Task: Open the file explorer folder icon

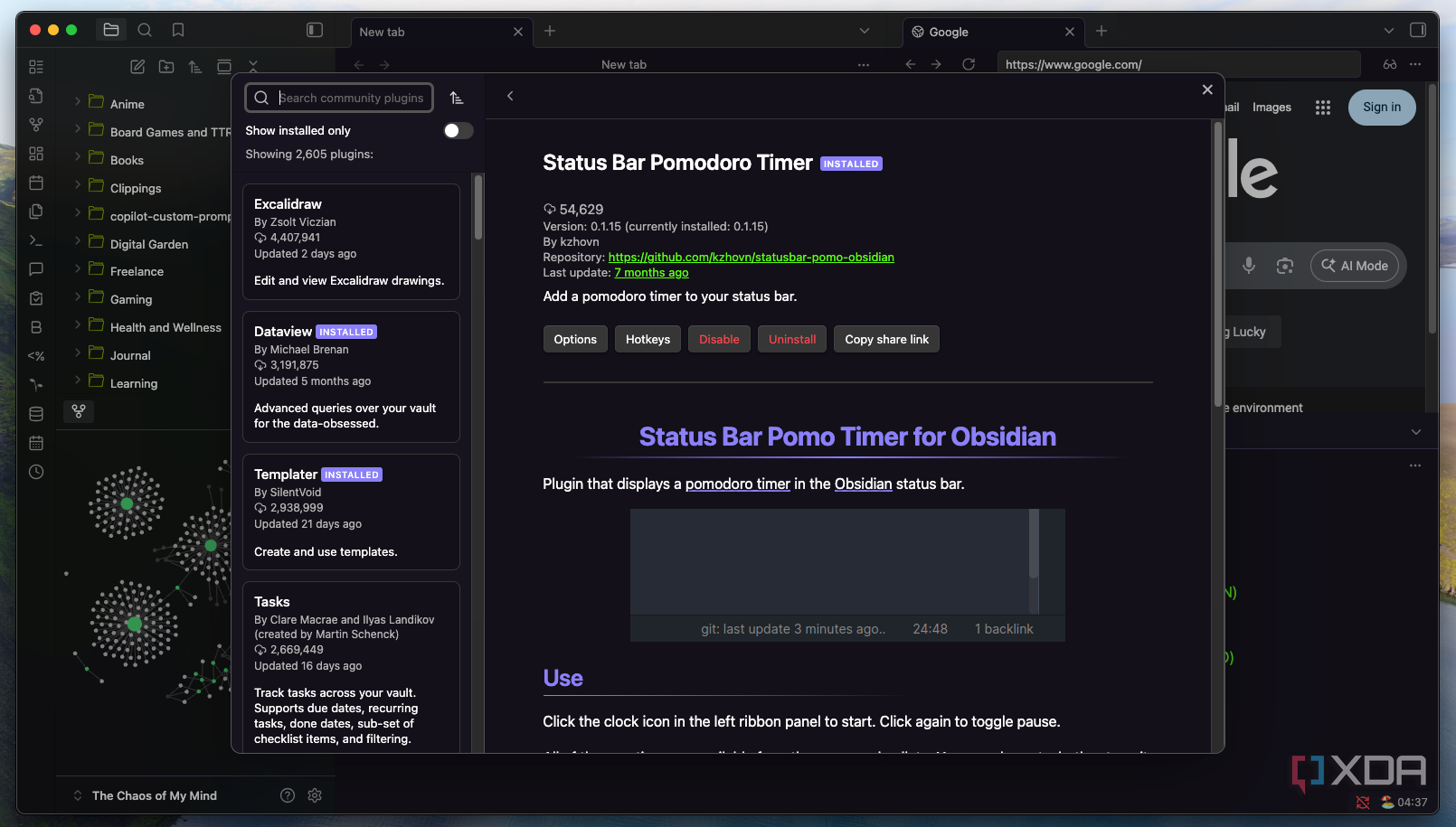Action: (111, 30)
